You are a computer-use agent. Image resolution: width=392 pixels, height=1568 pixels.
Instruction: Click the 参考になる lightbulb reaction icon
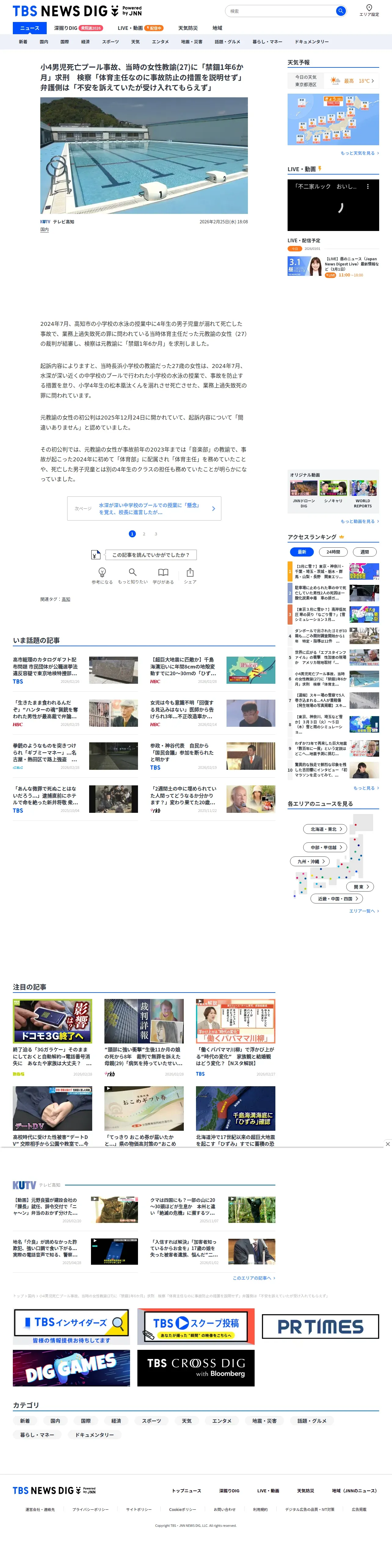click(x=102, y=572)
